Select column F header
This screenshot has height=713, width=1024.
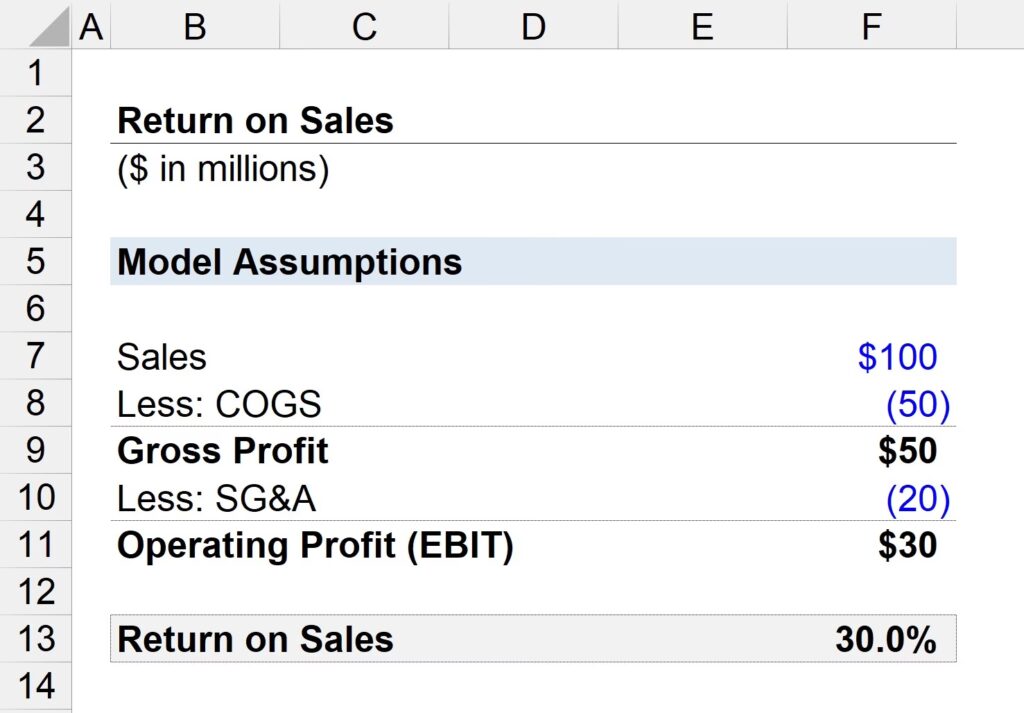(x=871, y=26)
